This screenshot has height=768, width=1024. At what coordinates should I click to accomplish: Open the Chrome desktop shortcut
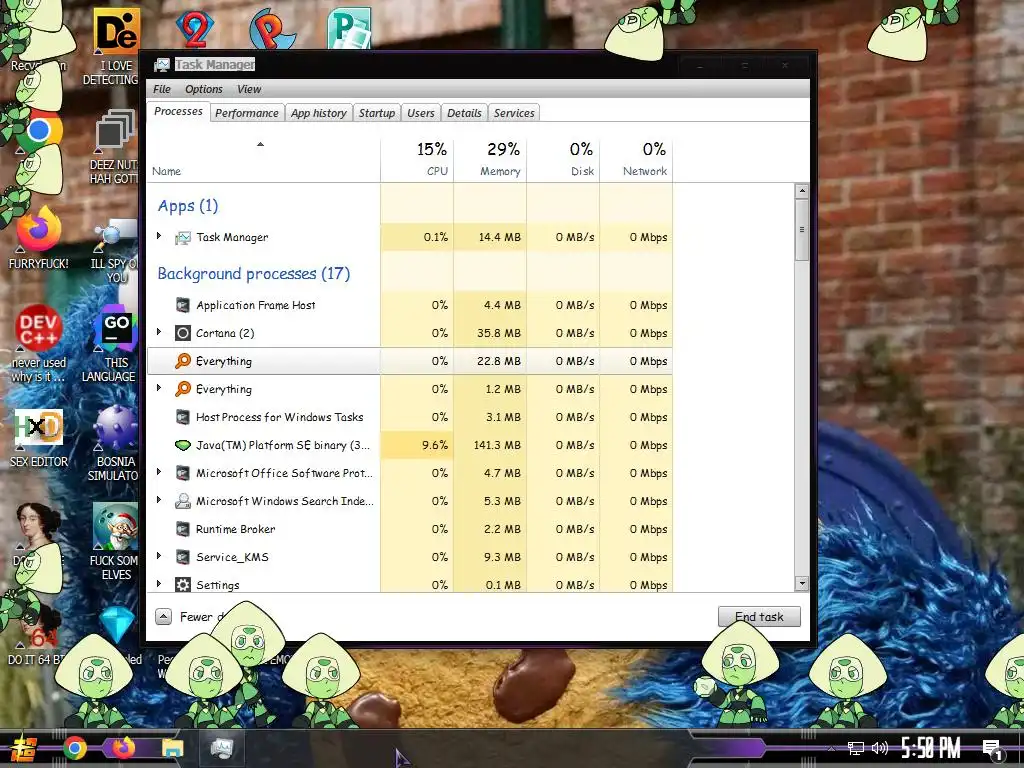(39, 131)
